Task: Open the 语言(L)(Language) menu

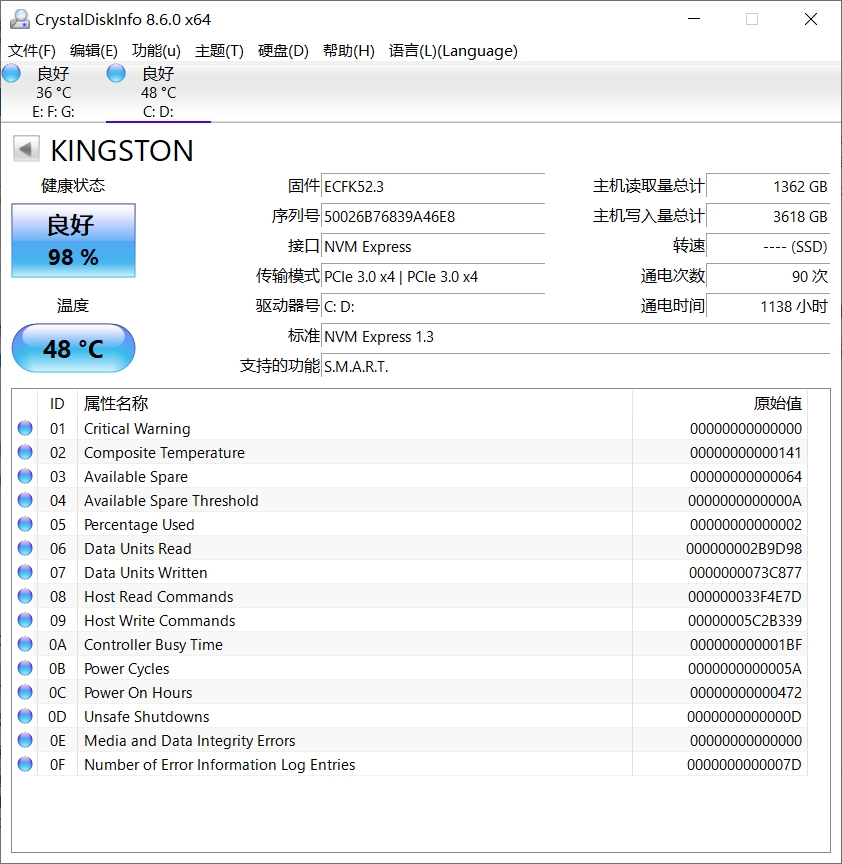Action: (453, 51)
